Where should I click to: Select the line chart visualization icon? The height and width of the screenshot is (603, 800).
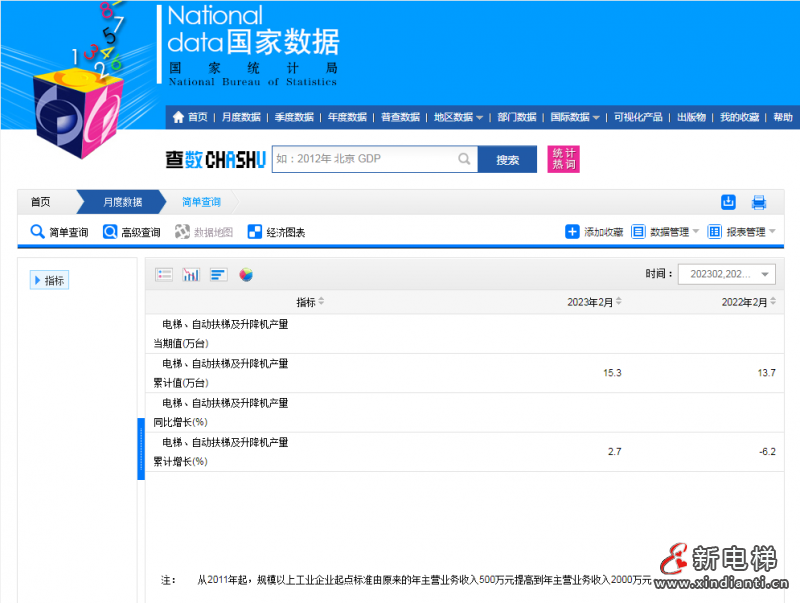191,274
